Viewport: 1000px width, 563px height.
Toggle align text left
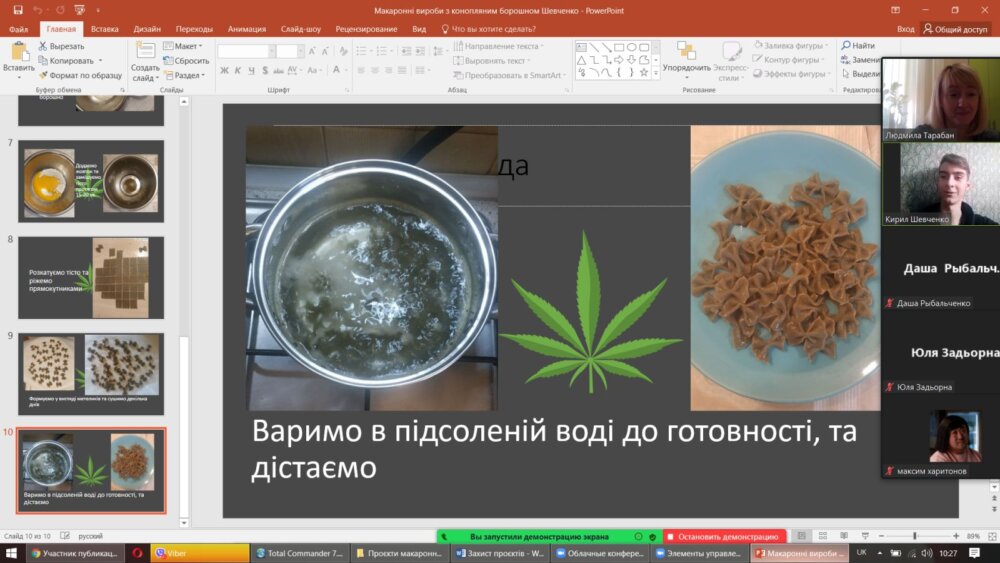[361, 70]
